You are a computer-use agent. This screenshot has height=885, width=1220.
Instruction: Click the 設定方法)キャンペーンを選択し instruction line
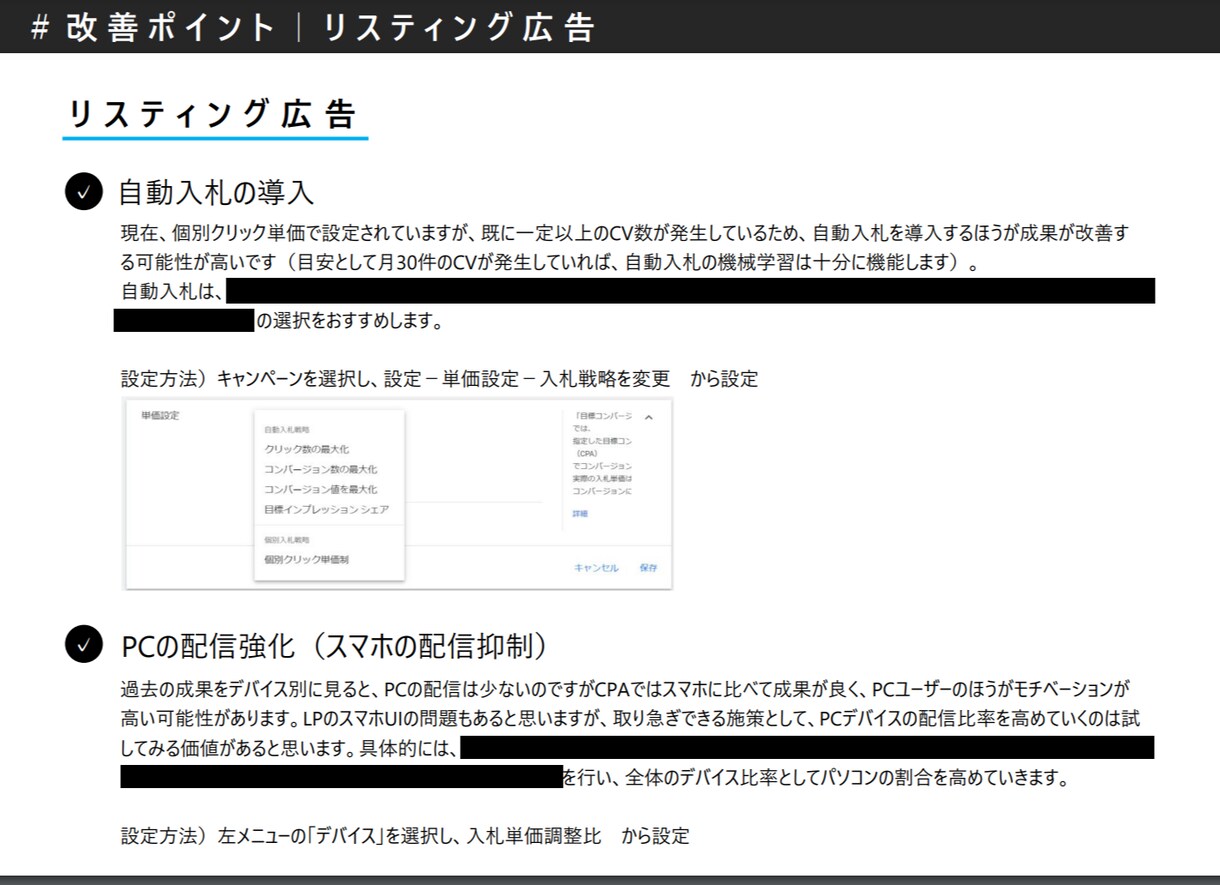(440, 379)
